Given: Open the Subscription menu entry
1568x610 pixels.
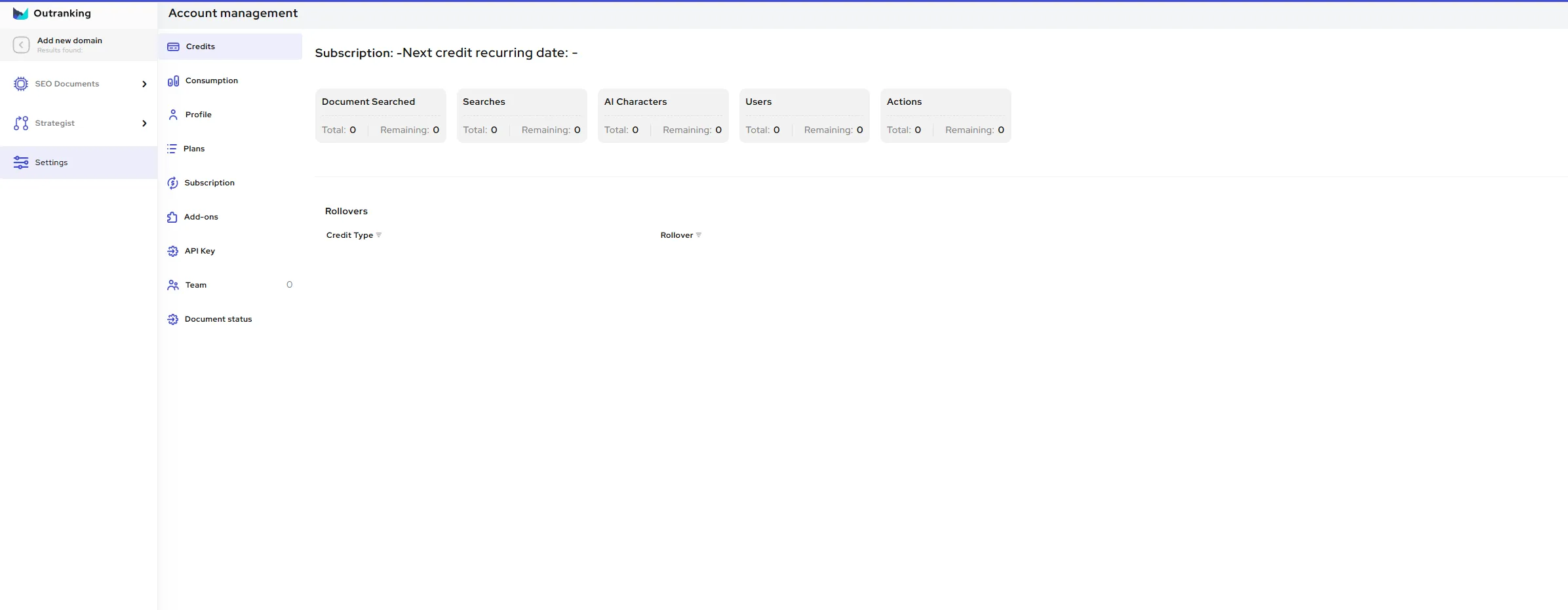Looking at the screenshot, I should [x=208, y=183].
